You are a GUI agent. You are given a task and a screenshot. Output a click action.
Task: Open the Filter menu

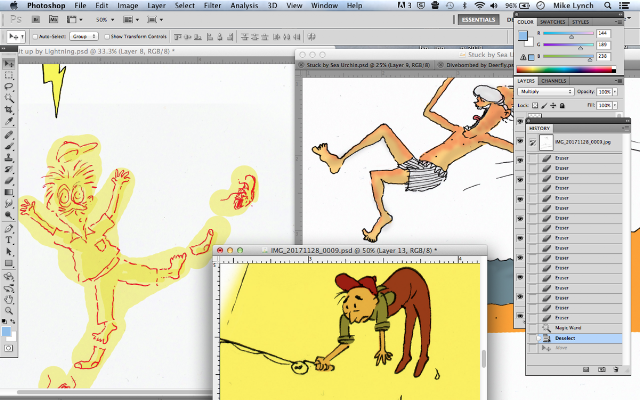click(x=212, y=5)
